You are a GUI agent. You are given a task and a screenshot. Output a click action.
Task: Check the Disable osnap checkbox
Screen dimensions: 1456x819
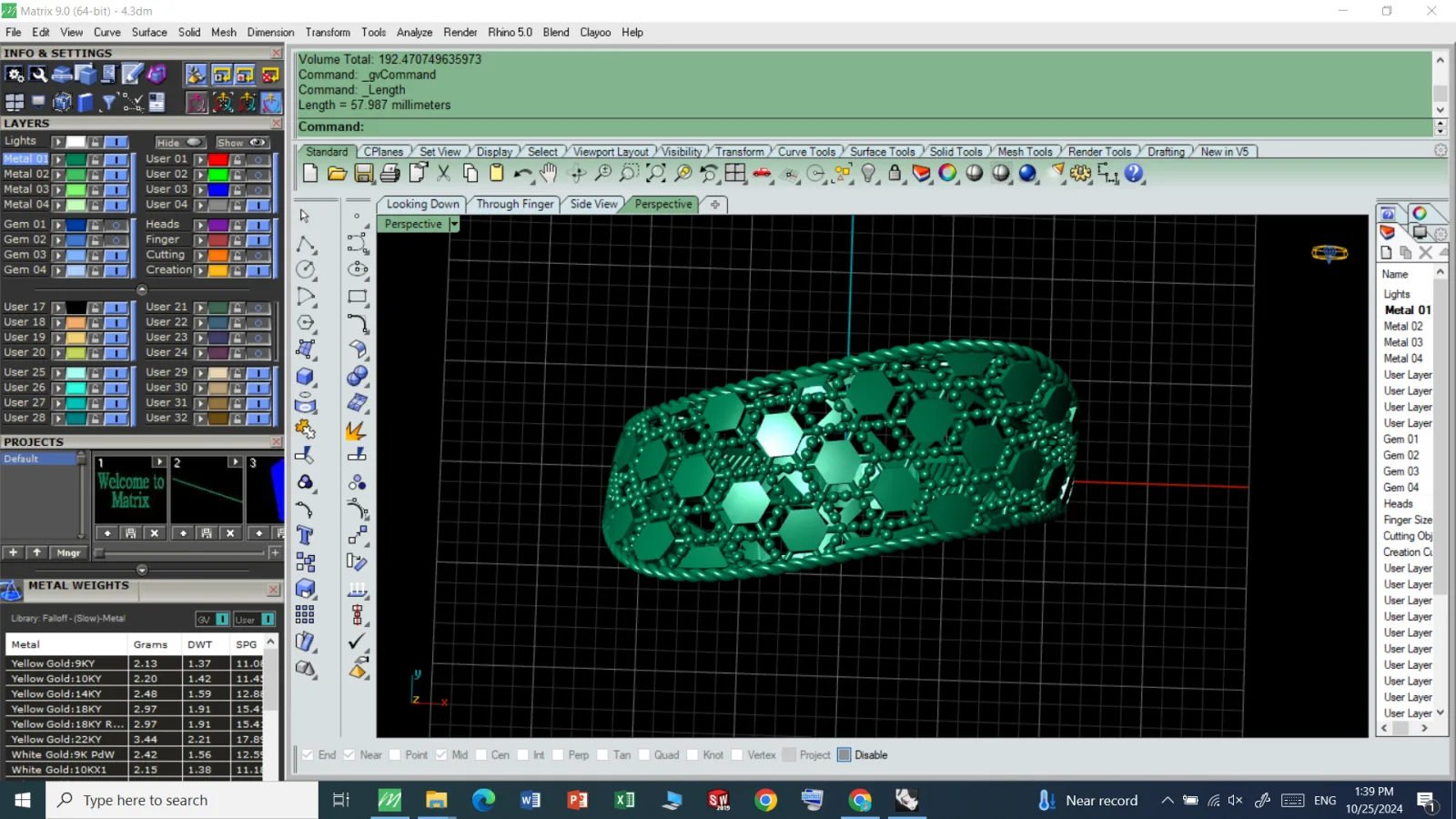pyautogui.click(x=844, y=754)
